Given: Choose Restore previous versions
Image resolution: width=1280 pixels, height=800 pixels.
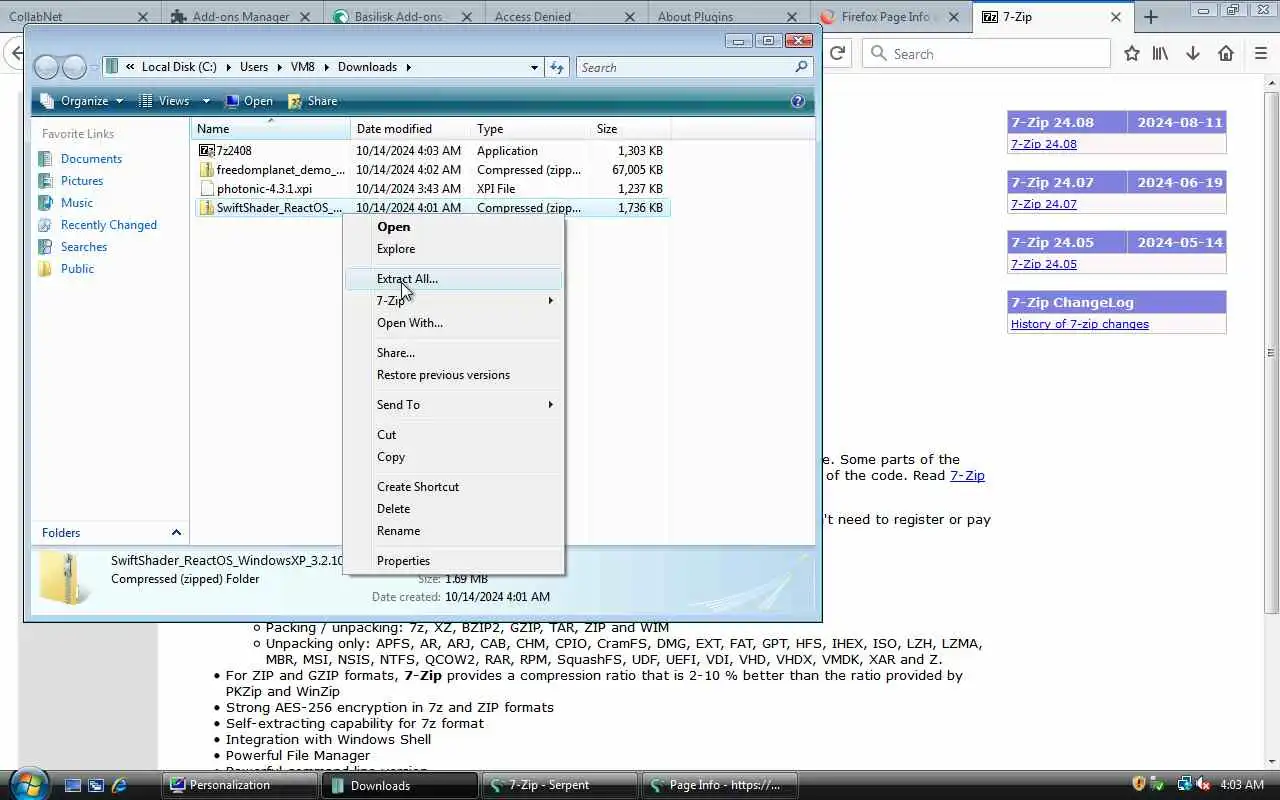Looking at the screenshot, I should click(x=454, y=375).
